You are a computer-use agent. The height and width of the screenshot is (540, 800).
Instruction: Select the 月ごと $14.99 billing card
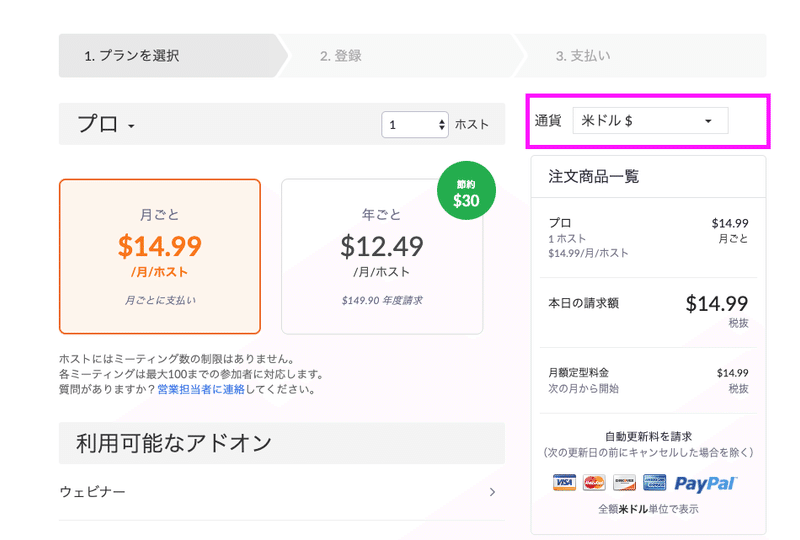pos(160,256)
